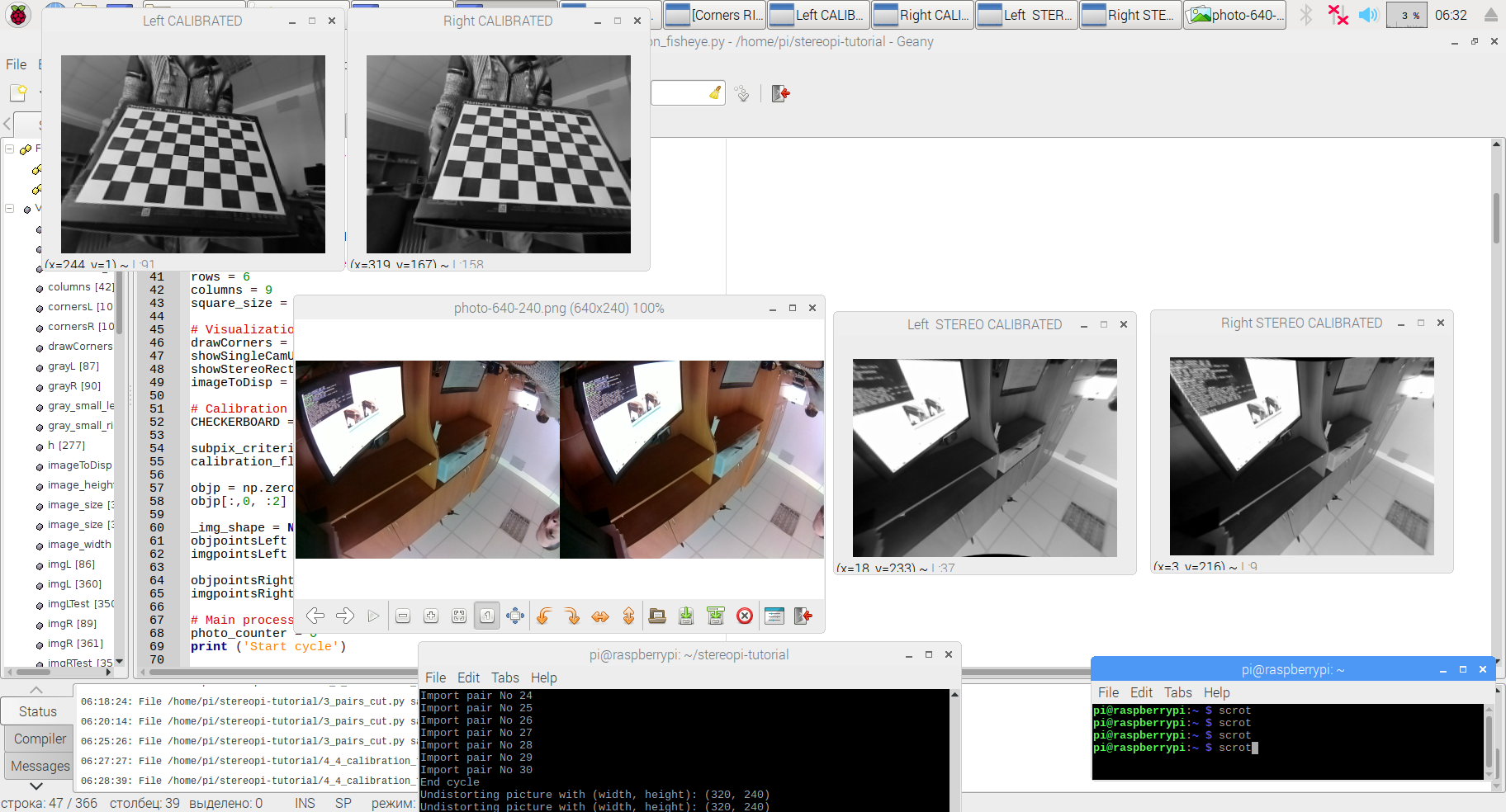Viewport: 1506px width, 812px height.
Task: Select symbol imgL [360]
Action: point(74,584)
